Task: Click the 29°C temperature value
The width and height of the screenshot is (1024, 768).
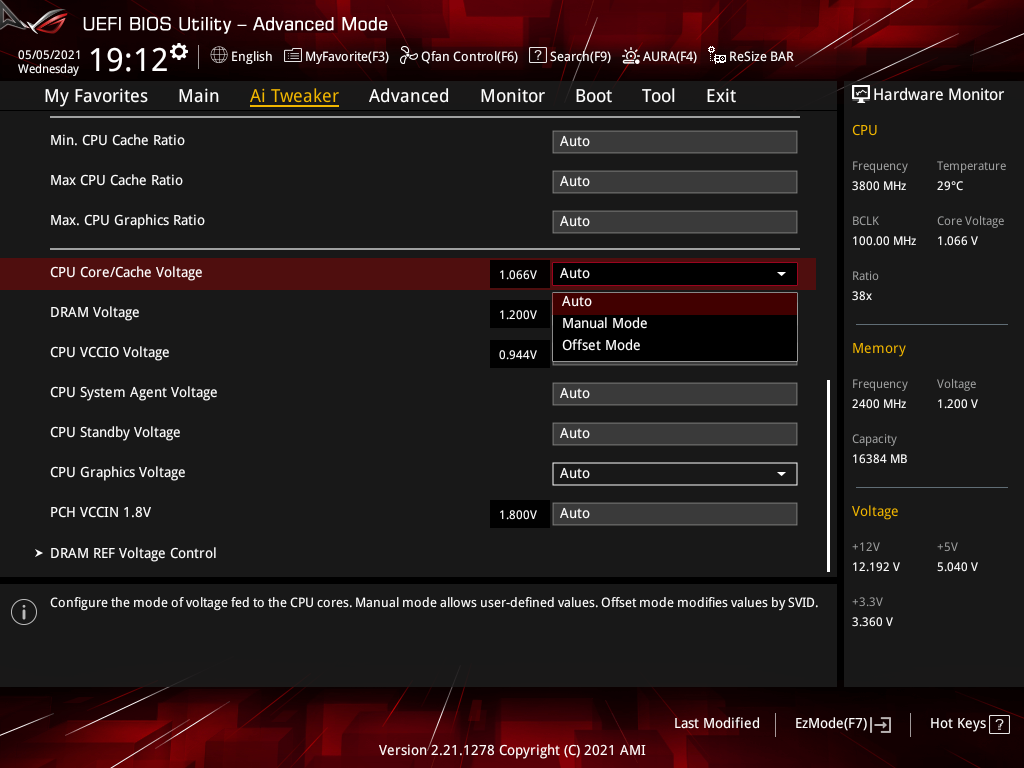Action: (x=950, y=186)
